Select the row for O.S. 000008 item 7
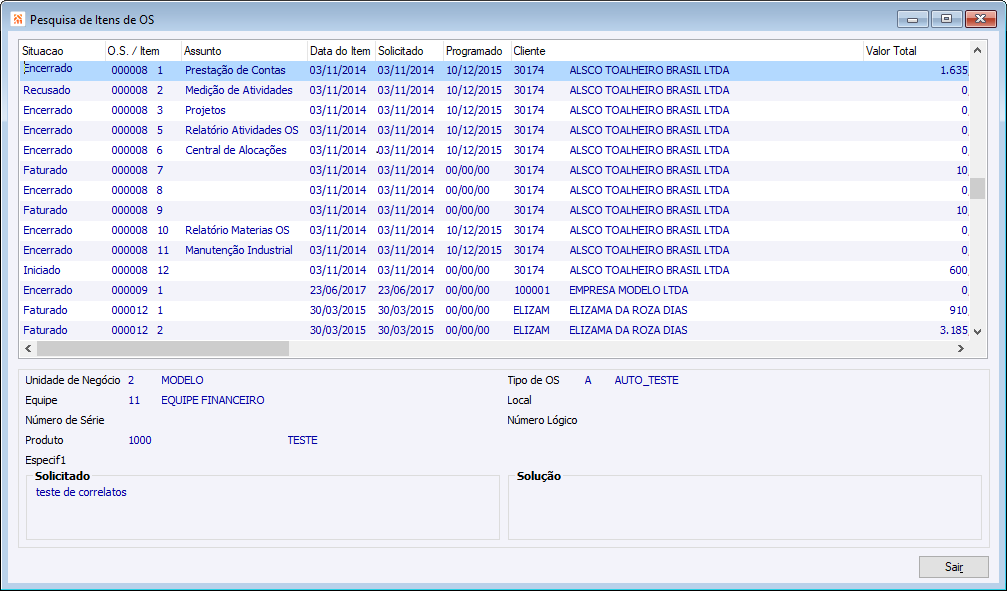 [495, 170]
